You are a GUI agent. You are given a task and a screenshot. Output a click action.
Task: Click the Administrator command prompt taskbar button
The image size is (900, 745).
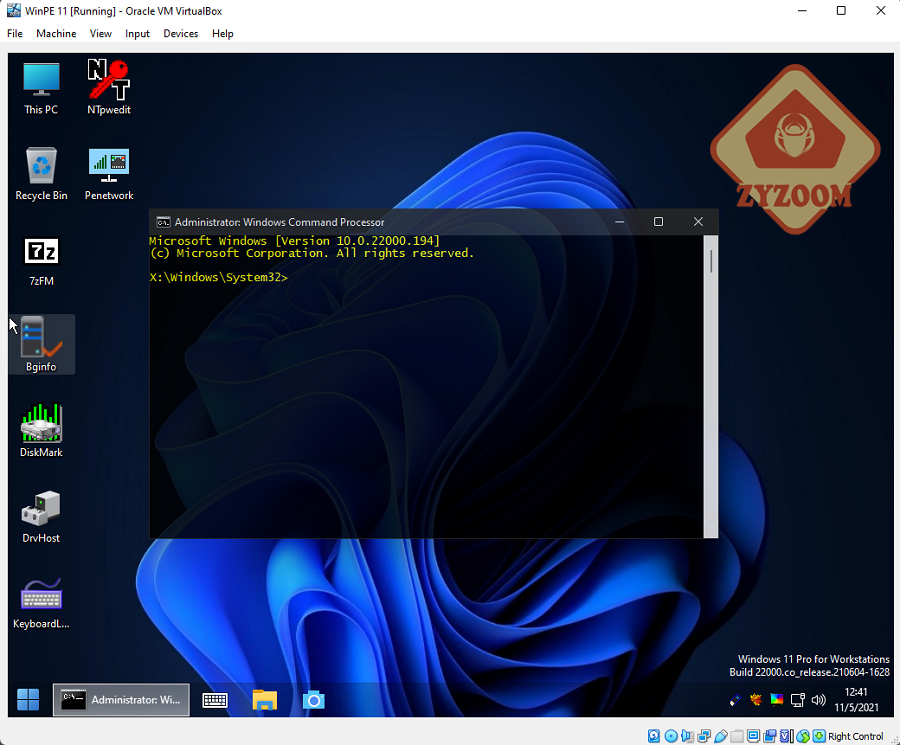pos(121,700)
